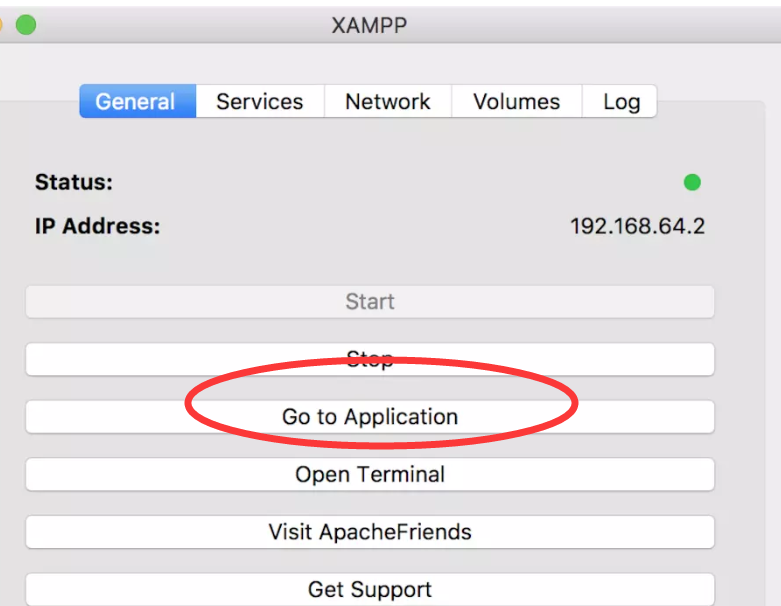Click the yellow minimize window button
The image size is (781, 606).
click(2, 25)
